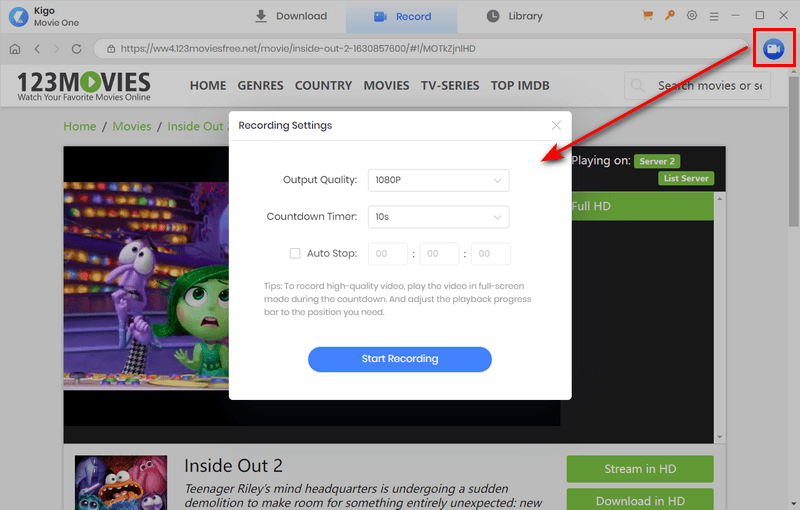This screenshot has width=800, height=510.
Task: Click server list scroll down arrow
Action: [x=719, y=437]
